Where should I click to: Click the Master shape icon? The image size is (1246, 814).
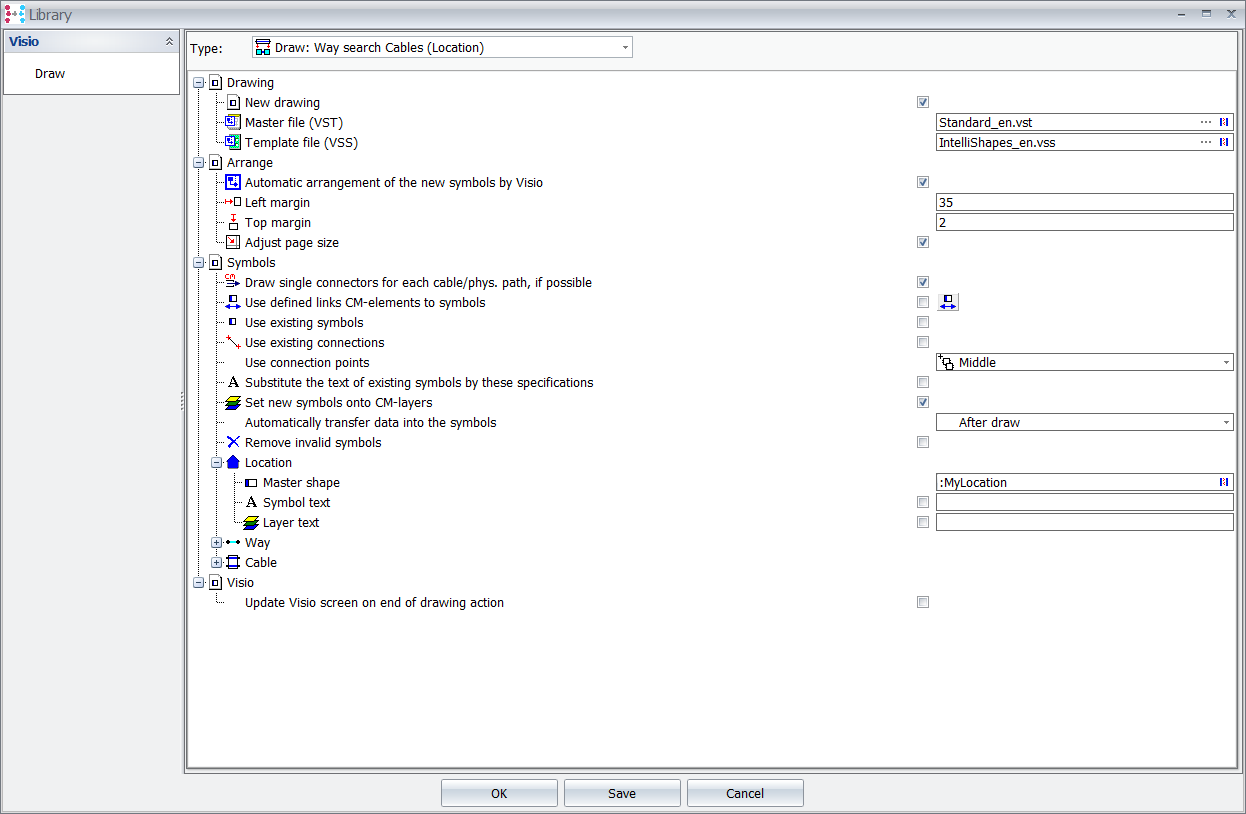pos(251,482)
